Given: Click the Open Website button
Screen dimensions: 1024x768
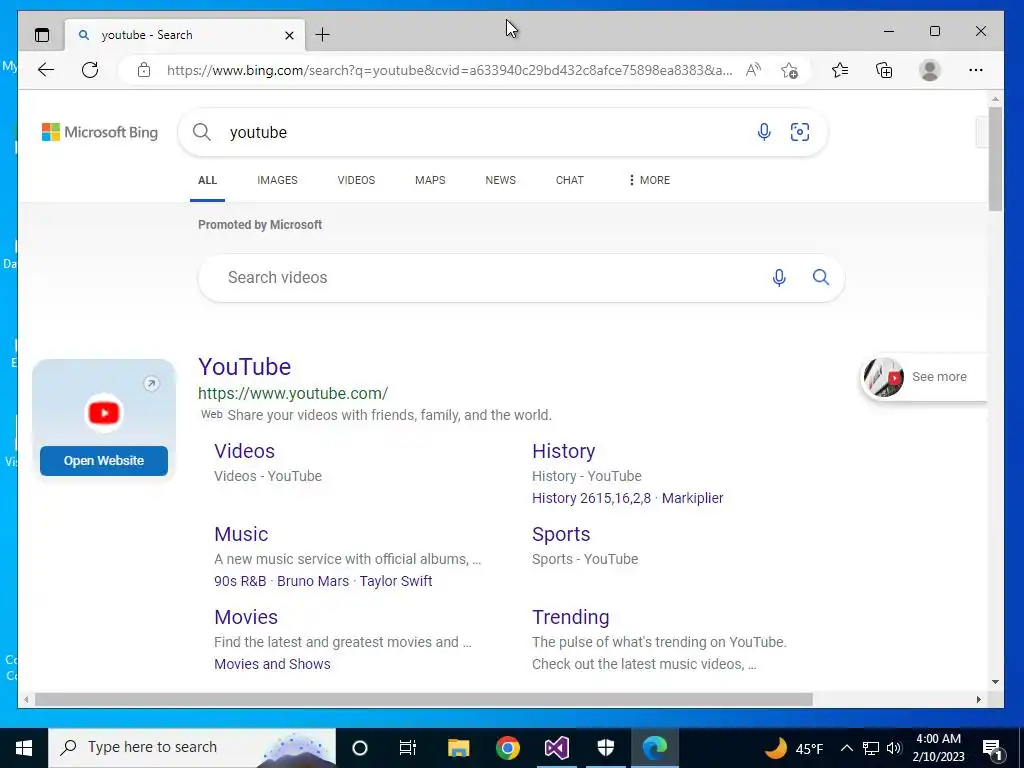Looking at the screenshot, I should [x=104, y=461].
